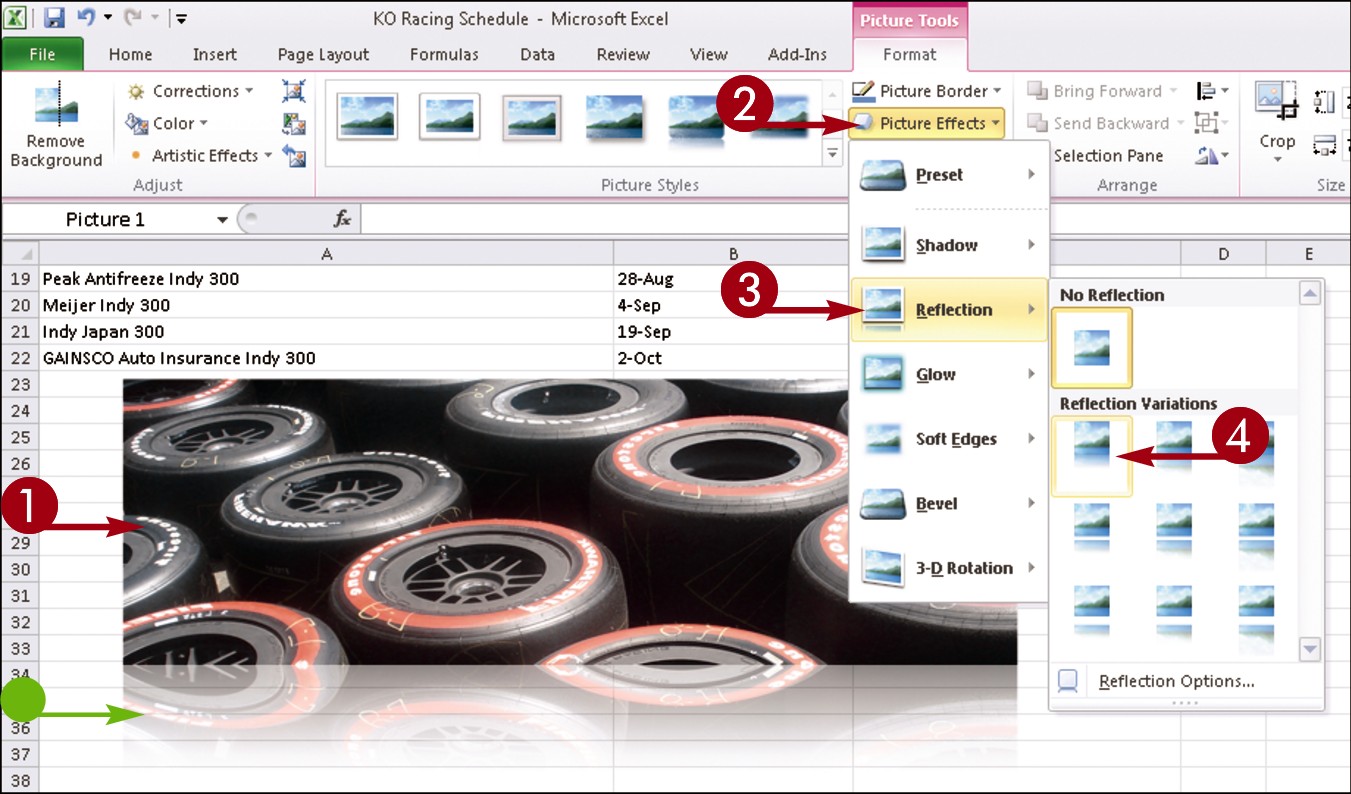Switch to the Insert tab
This screenshot has height=794, width=1351.
click(x=215, y=54)
